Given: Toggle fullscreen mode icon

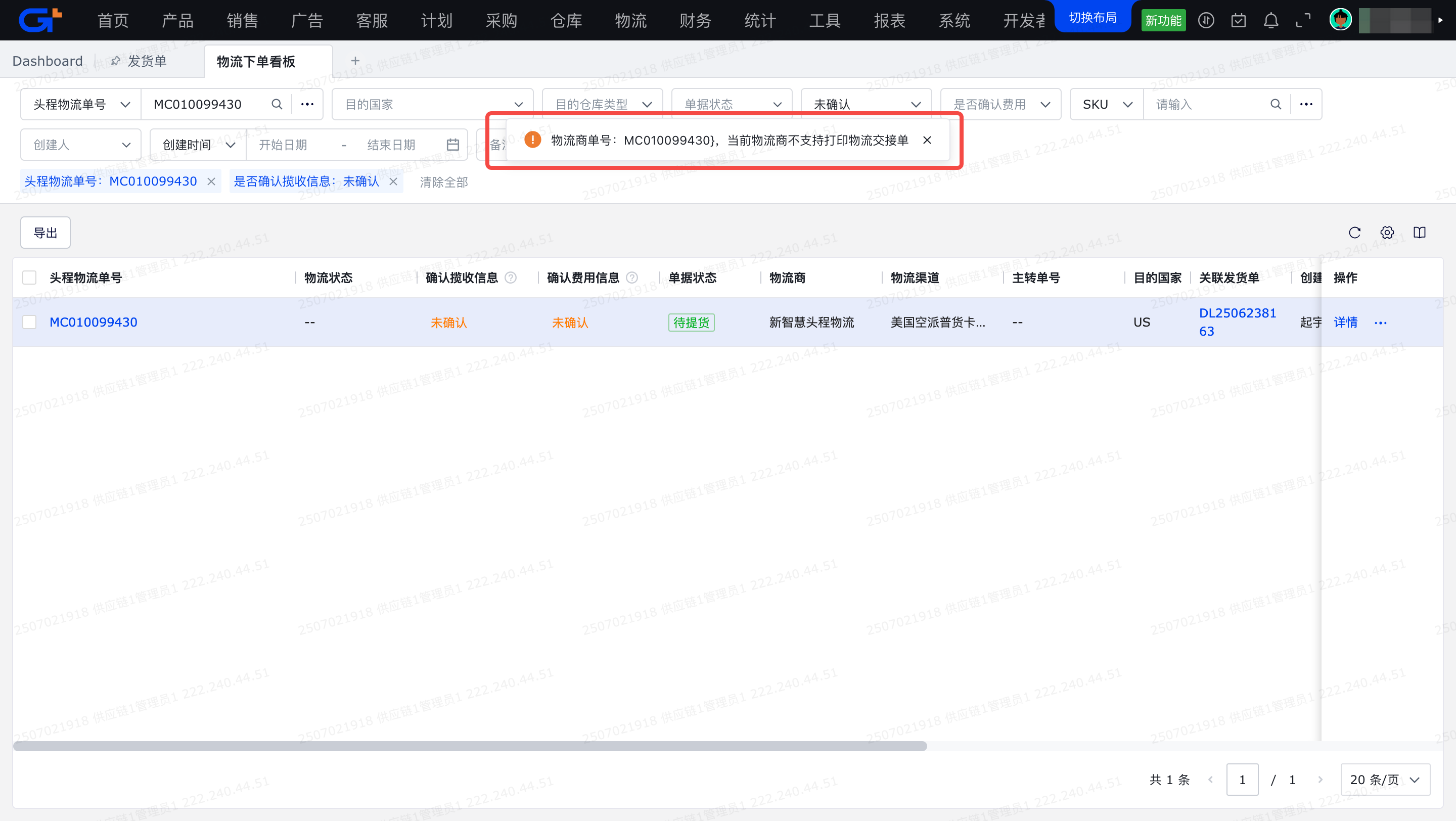Looking at the screenshot, I should coord(1303,21).
